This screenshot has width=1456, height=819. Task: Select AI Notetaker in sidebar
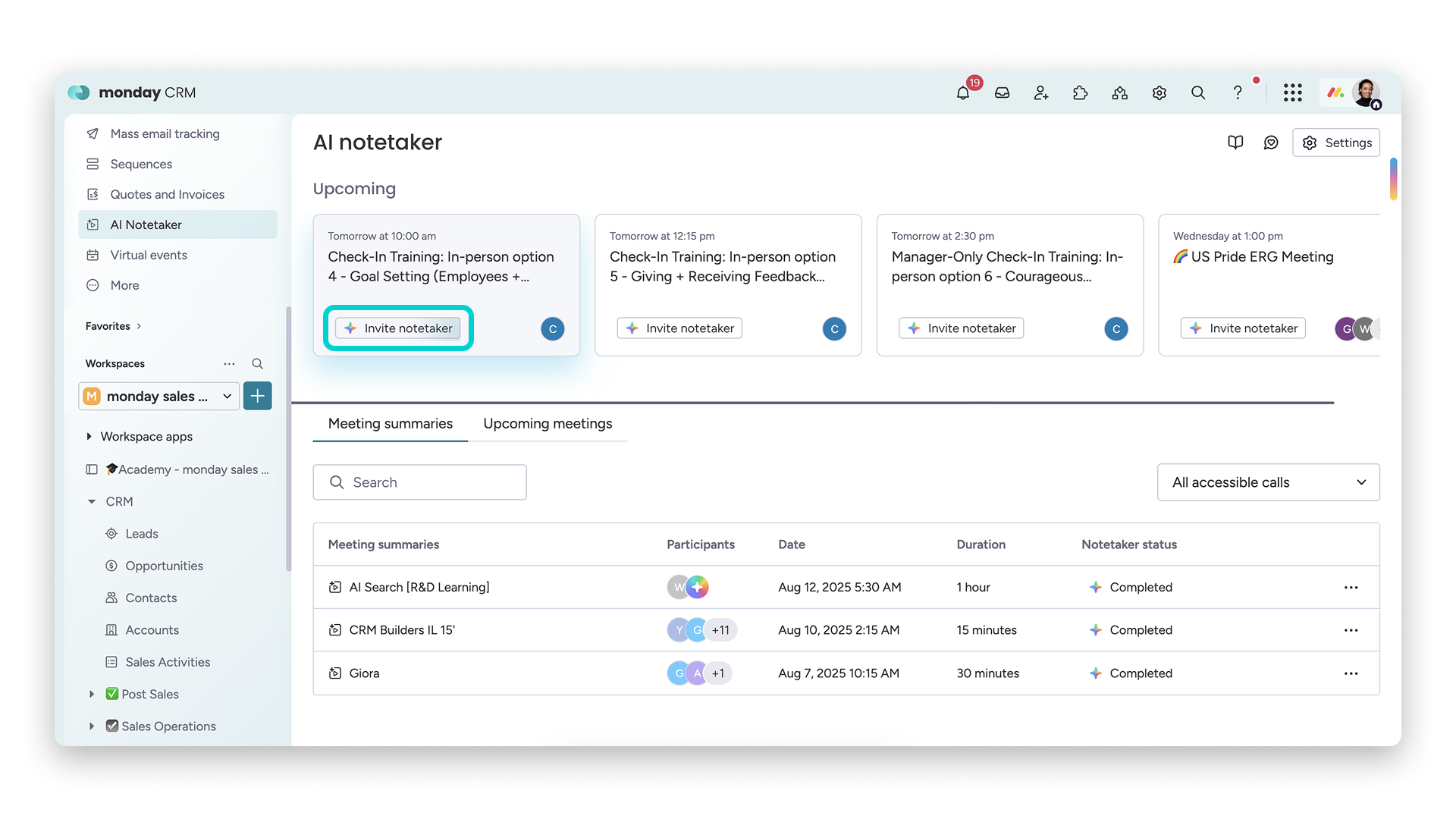[177, 224]
